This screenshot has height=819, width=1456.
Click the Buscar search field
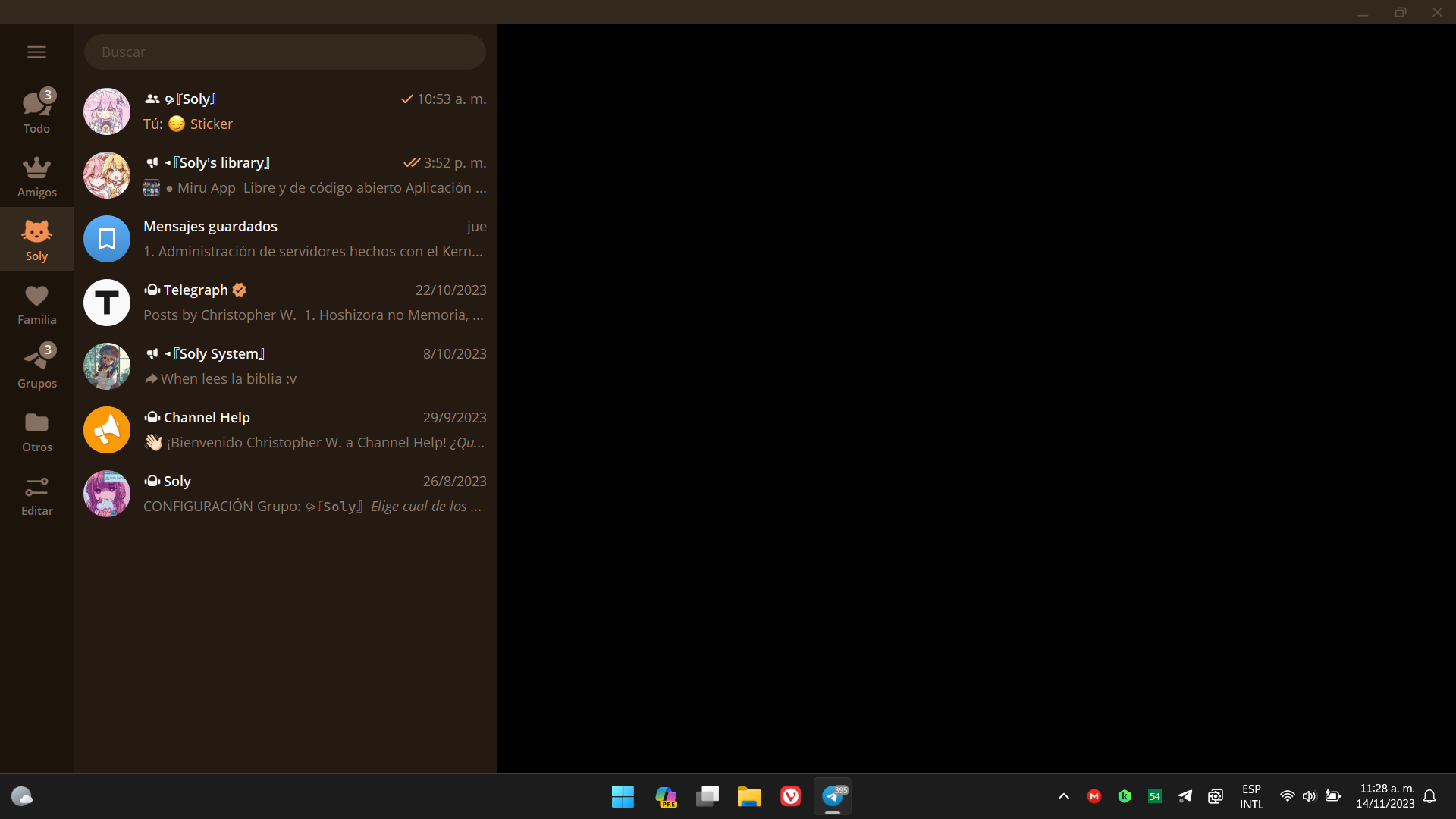(x=285, y=52)
